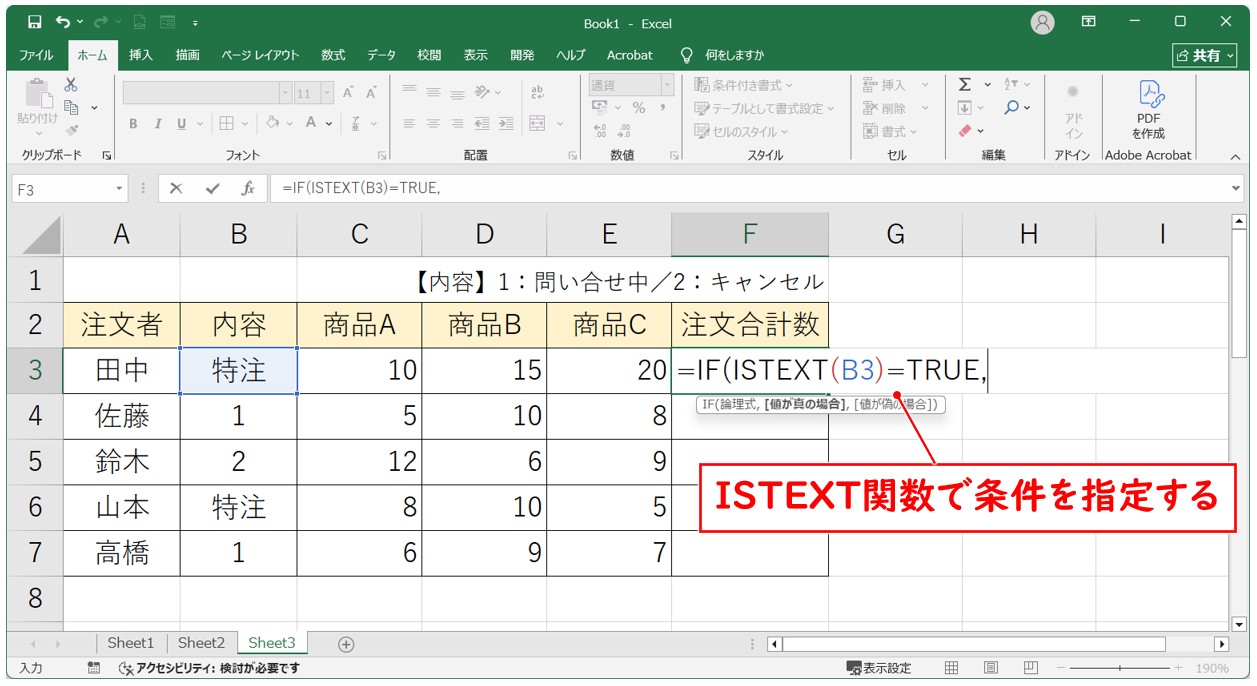The height and width of the screenshot is (686, 1257).
Task: Open the 挿入 ribbon tab
Action: pyautogui.click(x=141, y=55)
